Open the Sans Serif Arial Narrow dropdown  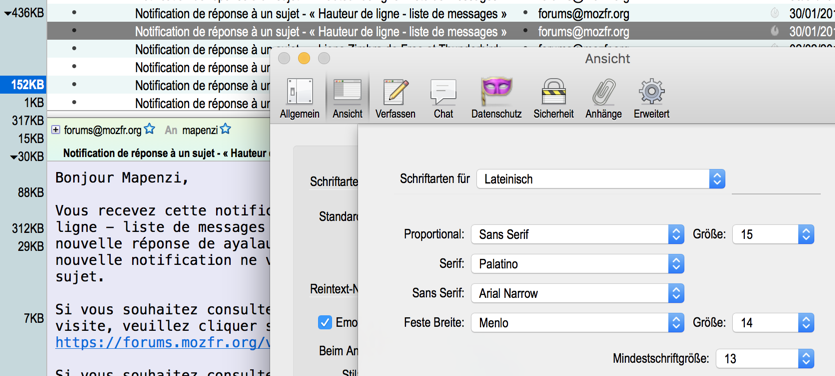578,293
